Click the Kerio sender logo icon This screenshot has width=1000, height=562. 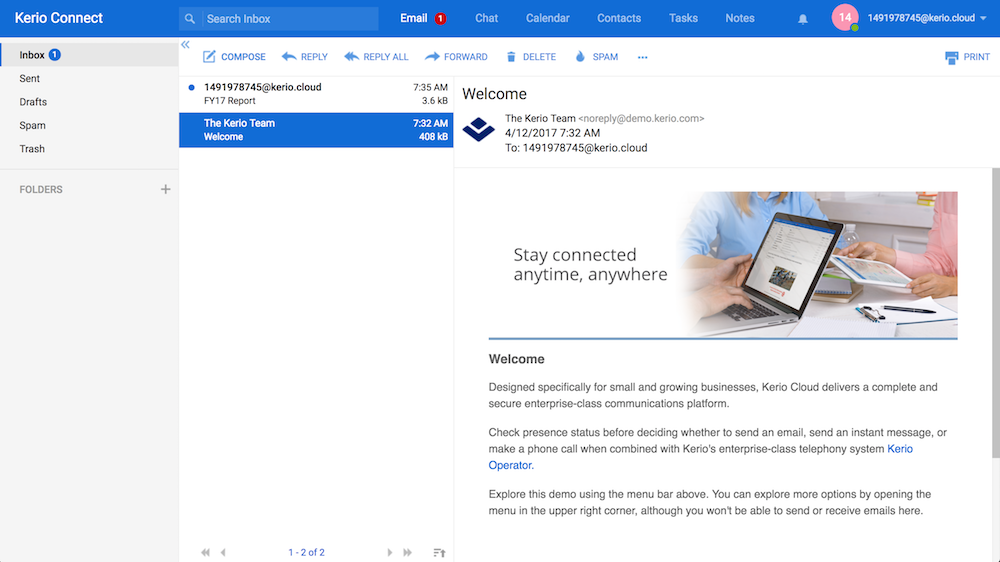[478, 129]
